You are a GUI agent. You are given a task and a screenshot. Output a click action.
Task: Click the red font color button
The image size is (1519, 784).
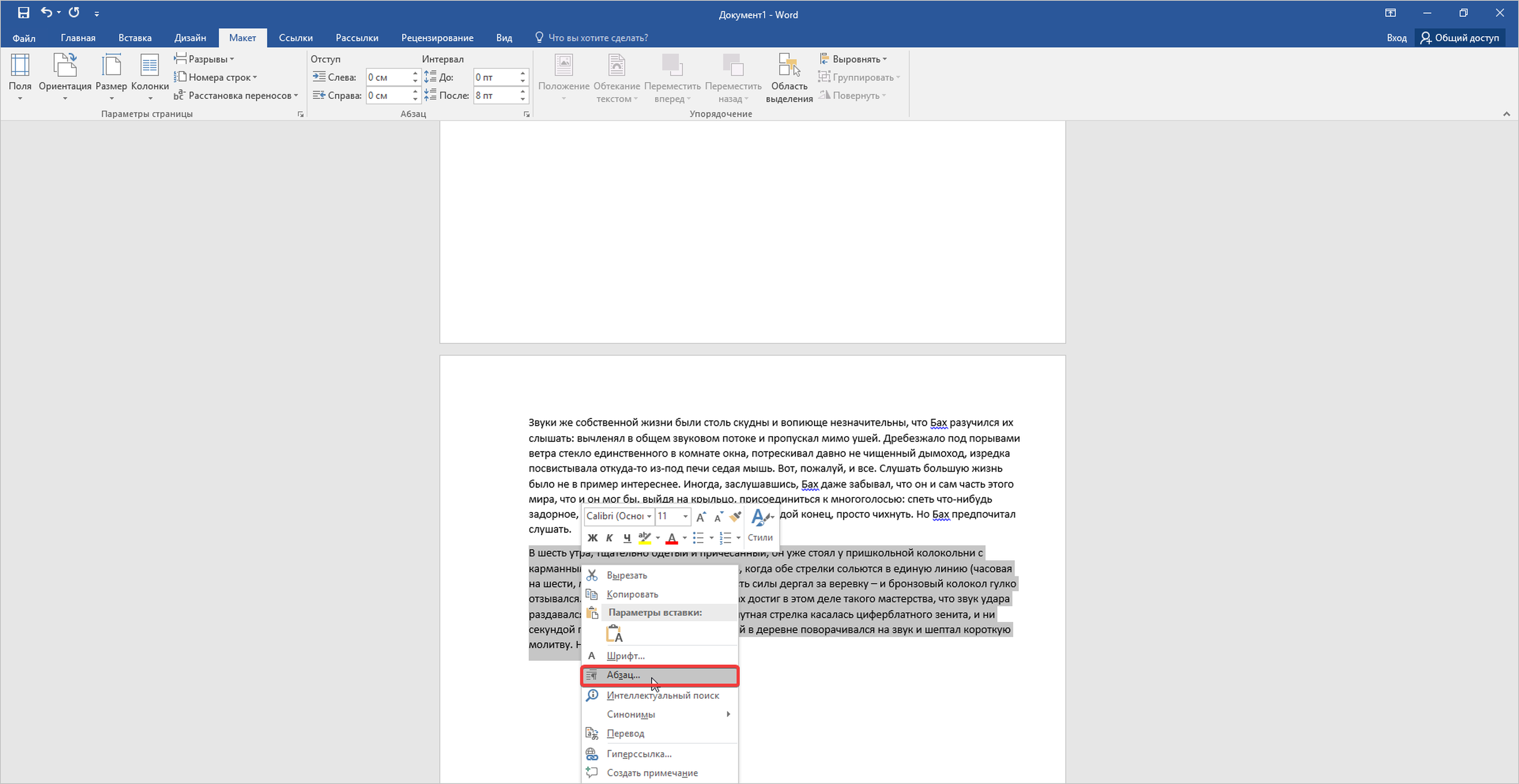click(671, 538)
